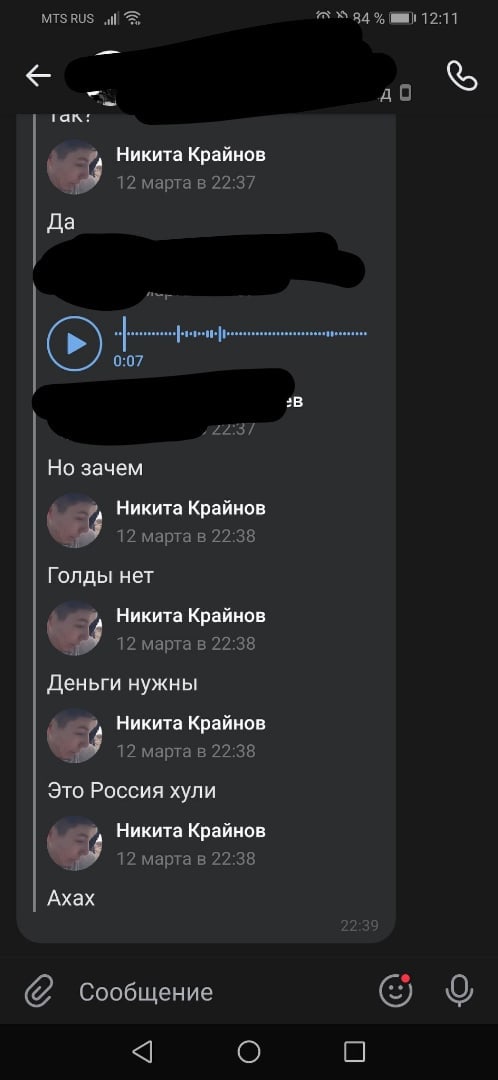Tap avatar above the 'Ахах' message
Image resolution: width=498 pixels, height=1080 pixels.
(x=74, y=843)
